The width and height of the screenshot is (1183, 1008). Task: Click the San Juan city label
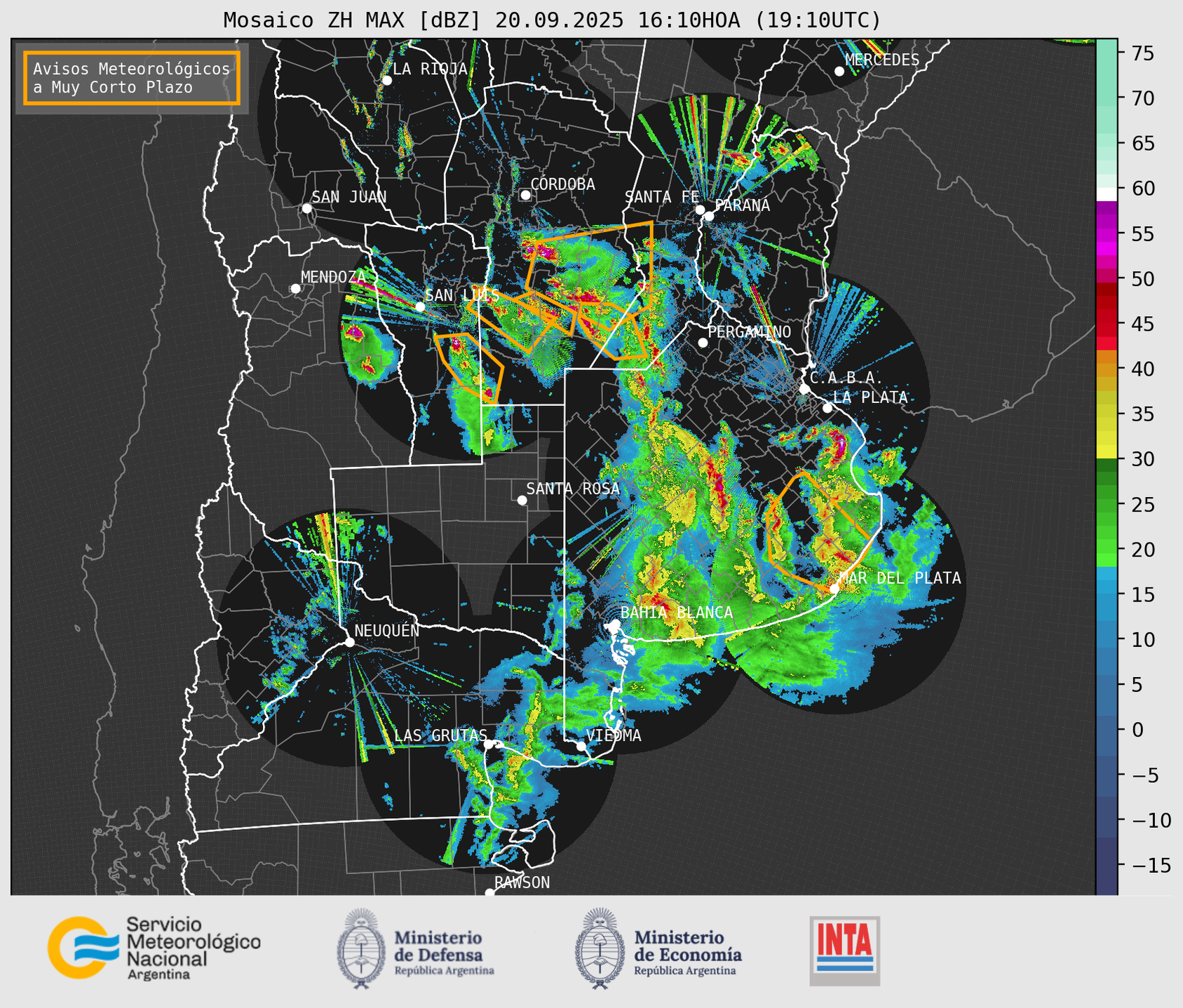point(349,197)
